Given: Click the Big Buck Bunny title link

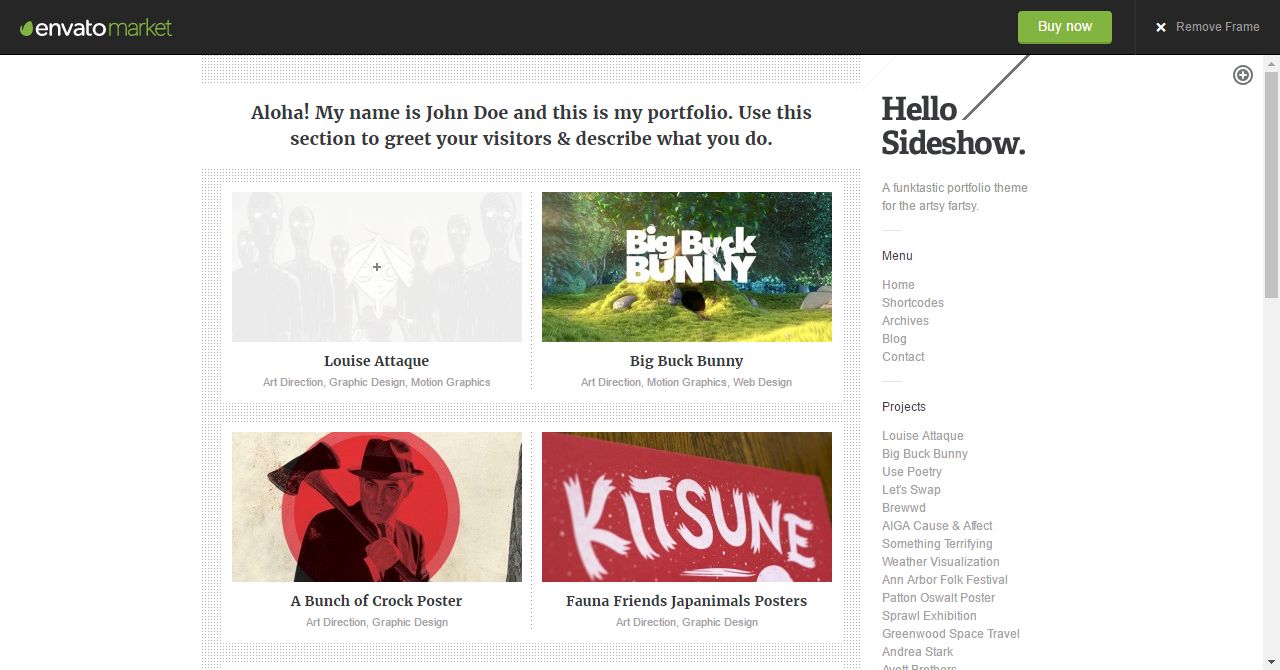Looking at the screenshot, I should pos(687,361).
